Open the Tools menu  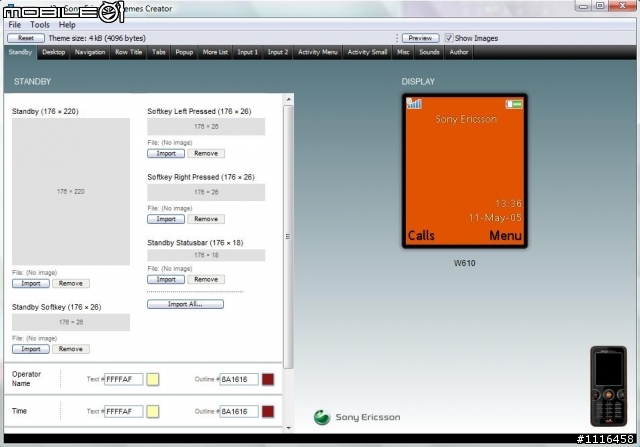40,24
